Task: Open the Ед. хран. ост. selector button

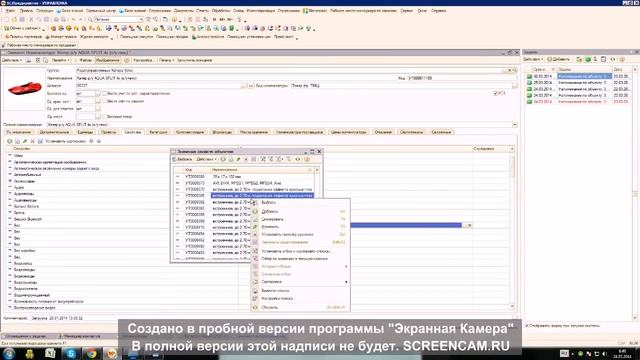Action: coord(98,101)
